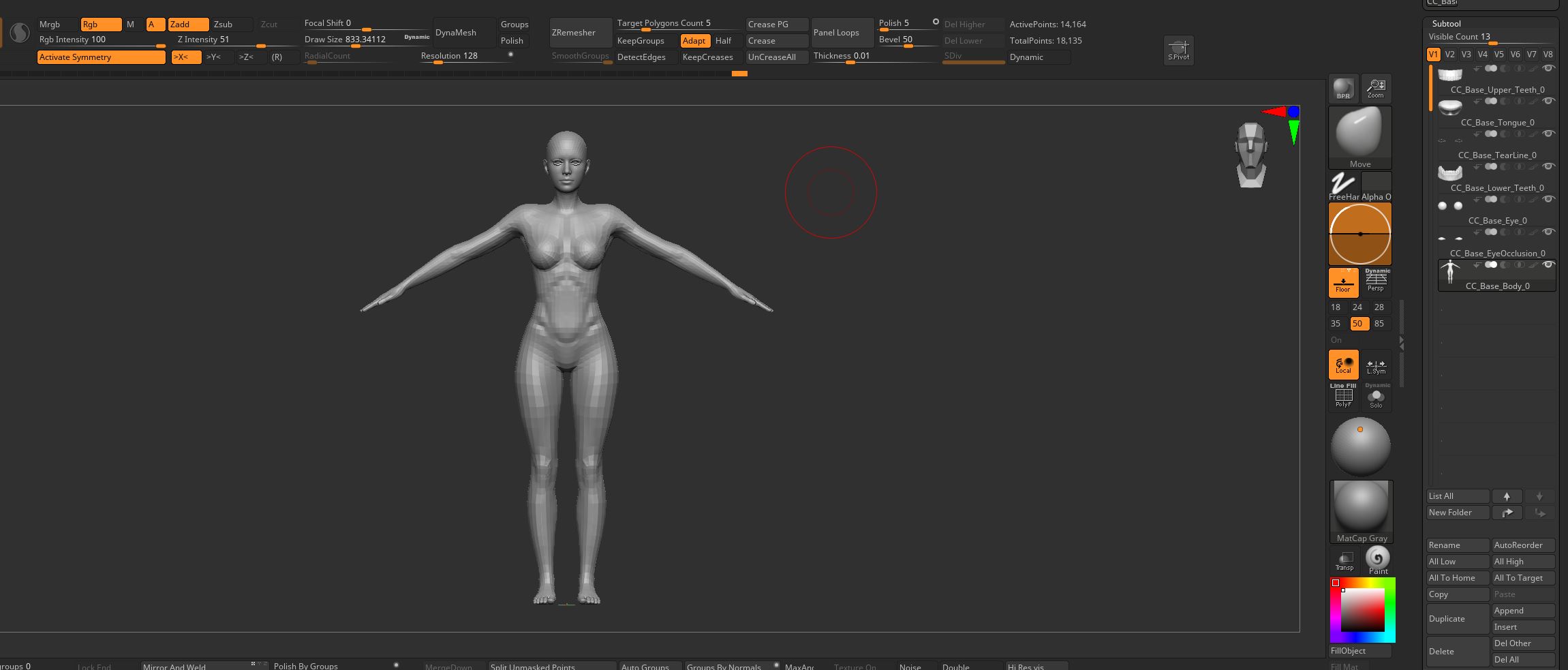The image size is (1568, 670).
Task: Toggle the Floor grid icon
Action: click(1343, 282)
